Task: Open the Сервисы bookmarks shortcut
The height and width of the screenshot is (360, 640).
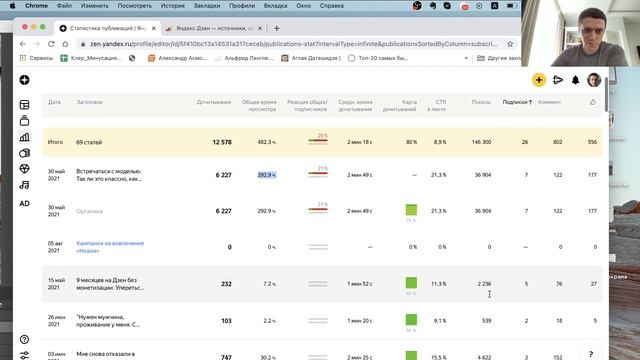Action: tap(36, 58)
